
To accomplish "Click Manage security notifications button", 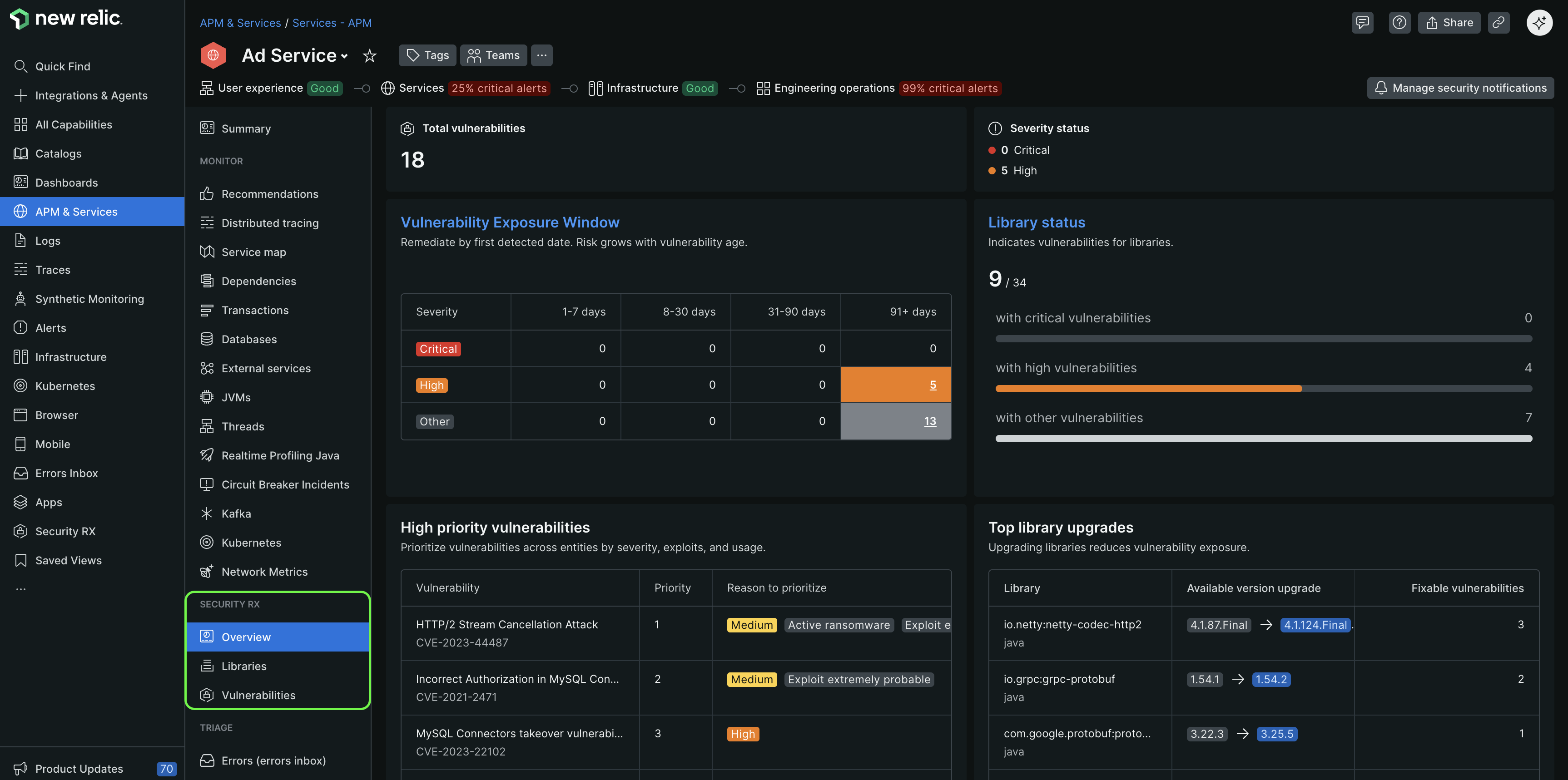I will click(1460, 88).
